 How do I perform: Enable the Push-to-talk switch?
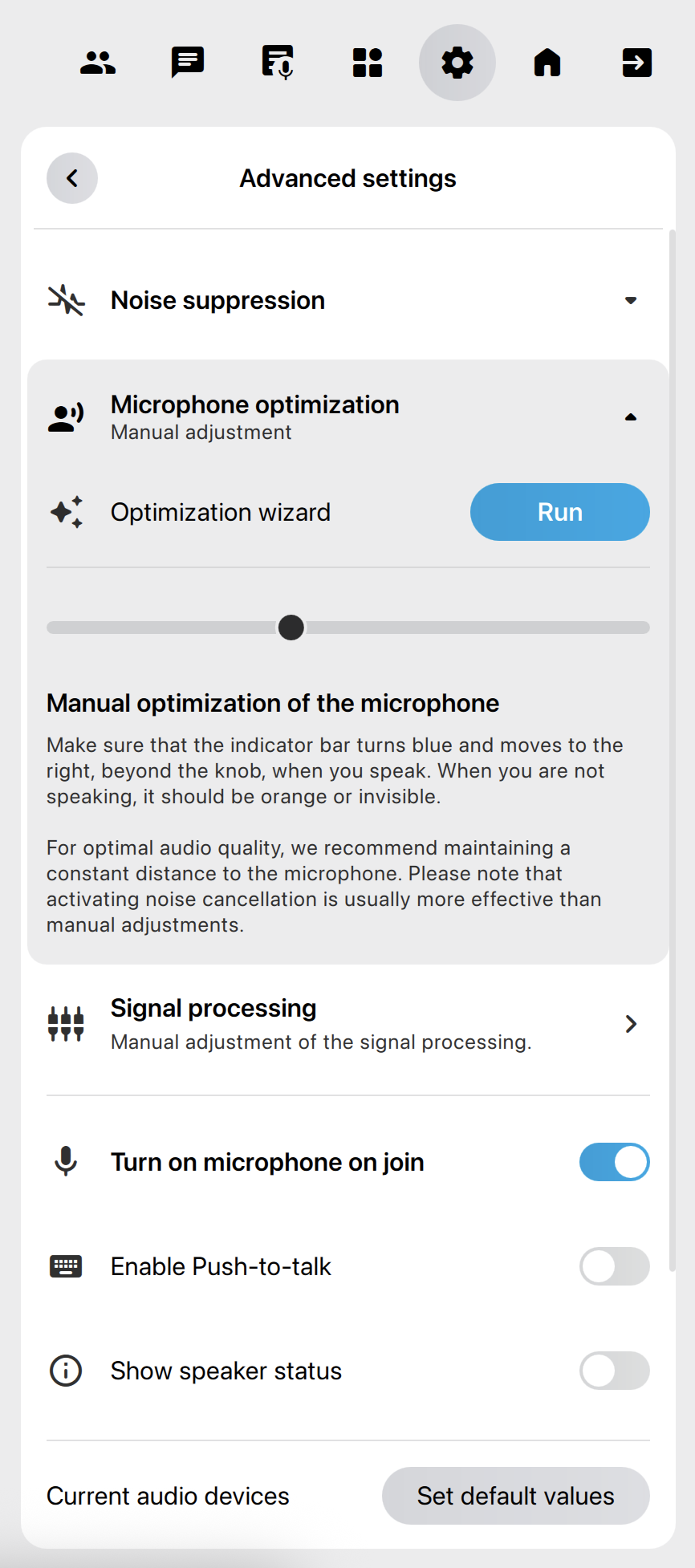pyautogui.click(x=614, y=1266)
